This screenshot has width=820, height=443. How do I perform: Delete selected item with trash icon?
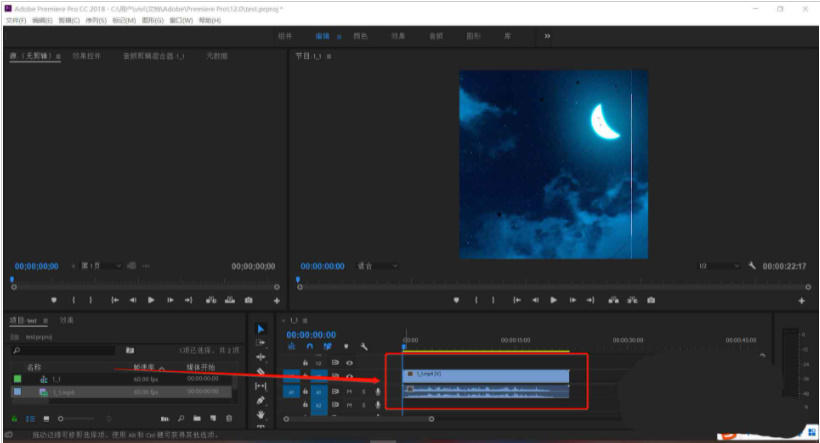(229, 418)
